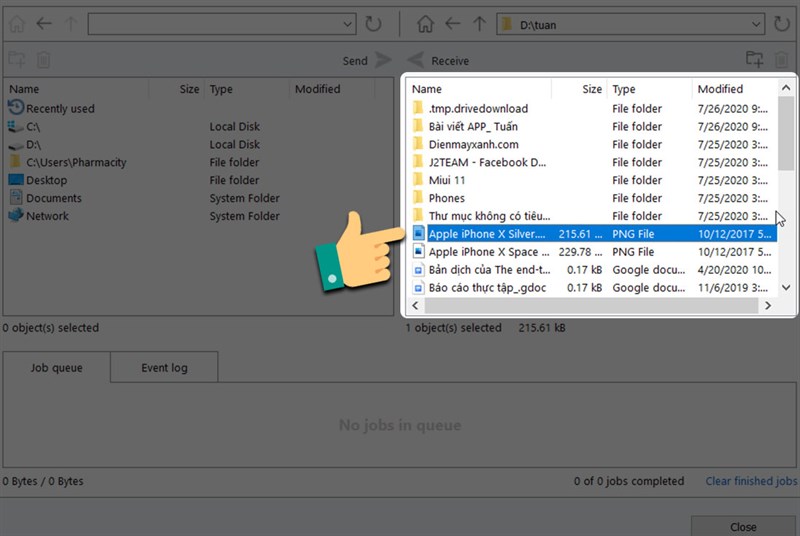Select Apple iPhone X Silver PNG file
The width and height of the screenshot is (800, 536).
pos(592,234)
